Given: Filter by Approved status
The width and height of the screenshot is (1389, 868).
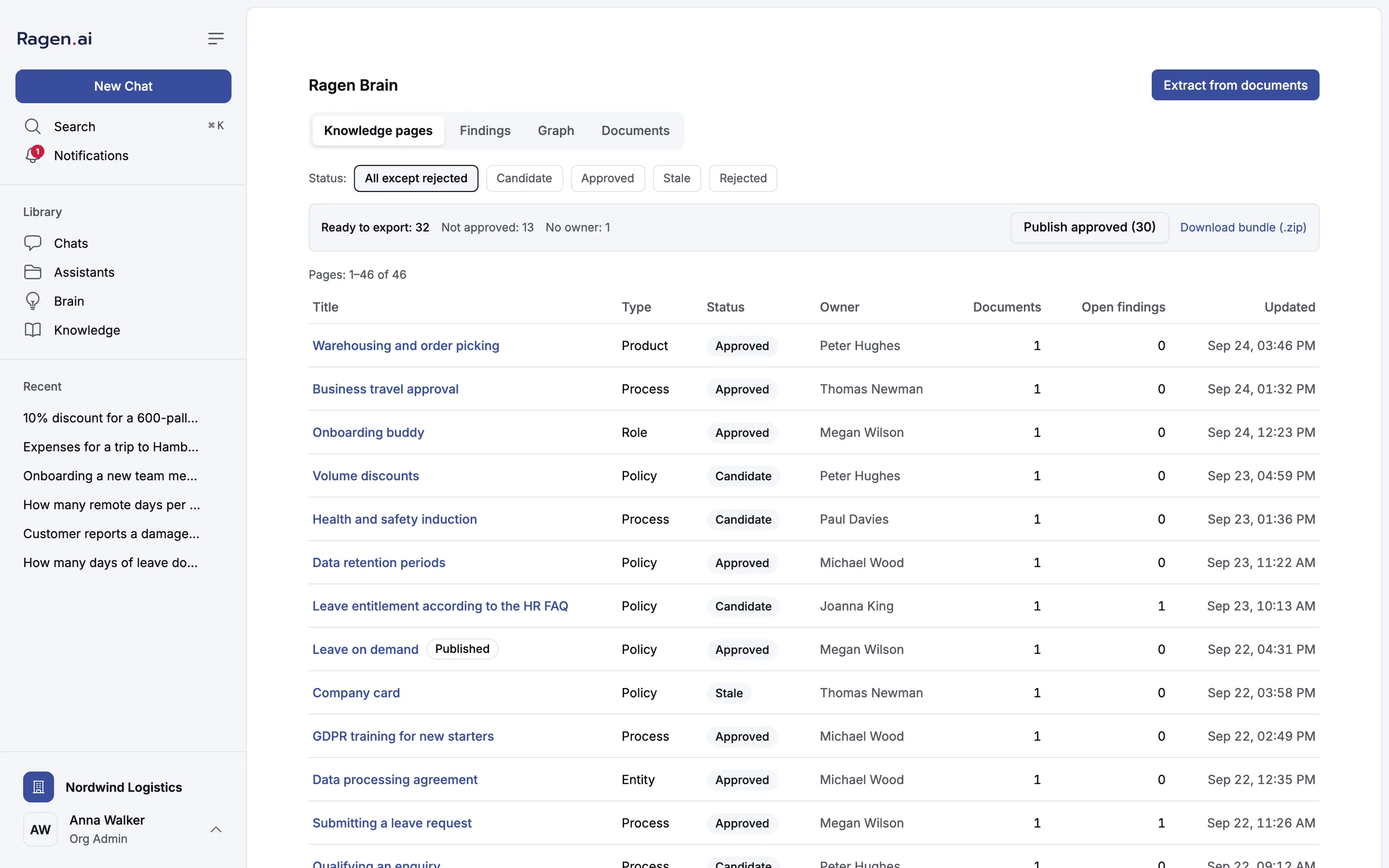Looking at the screenshot, I should pyautogui.click(x=607, y=178).
